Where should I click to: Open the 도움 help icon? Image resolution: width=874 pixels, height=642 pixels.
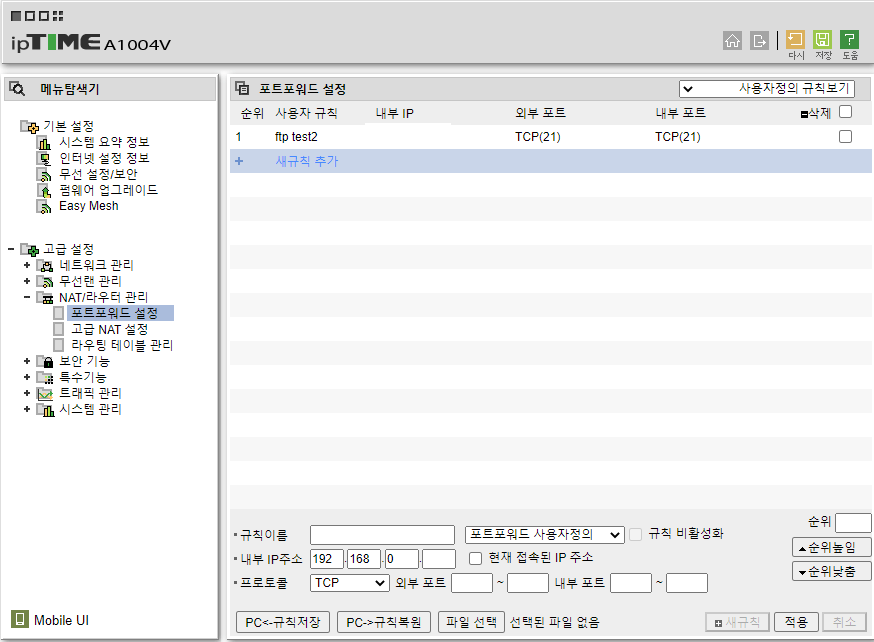pyautogui.click(x=849, y=40)
